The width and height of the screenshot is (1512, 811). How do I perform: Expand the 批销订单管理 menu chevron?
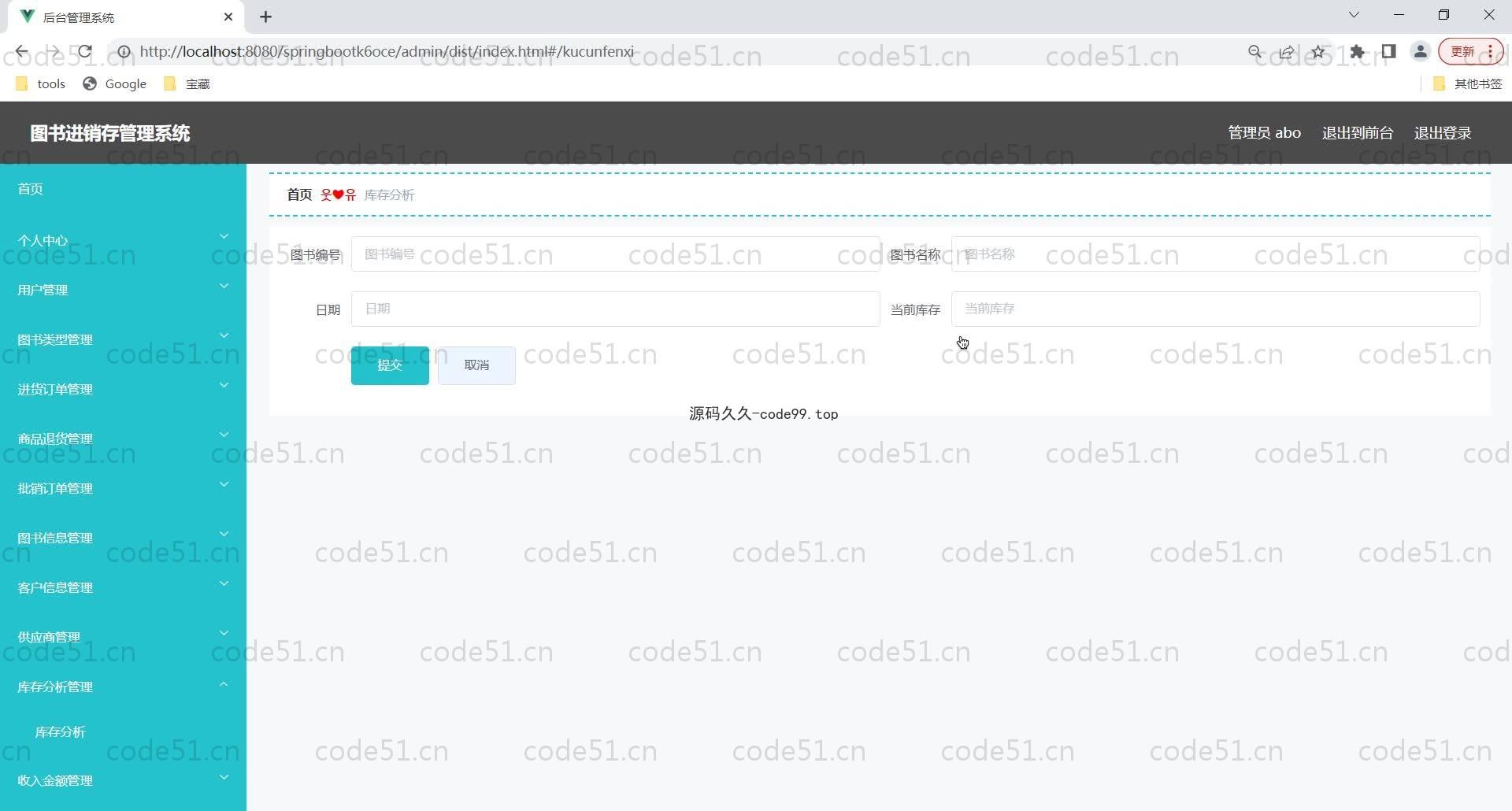(x=224, y=484)
